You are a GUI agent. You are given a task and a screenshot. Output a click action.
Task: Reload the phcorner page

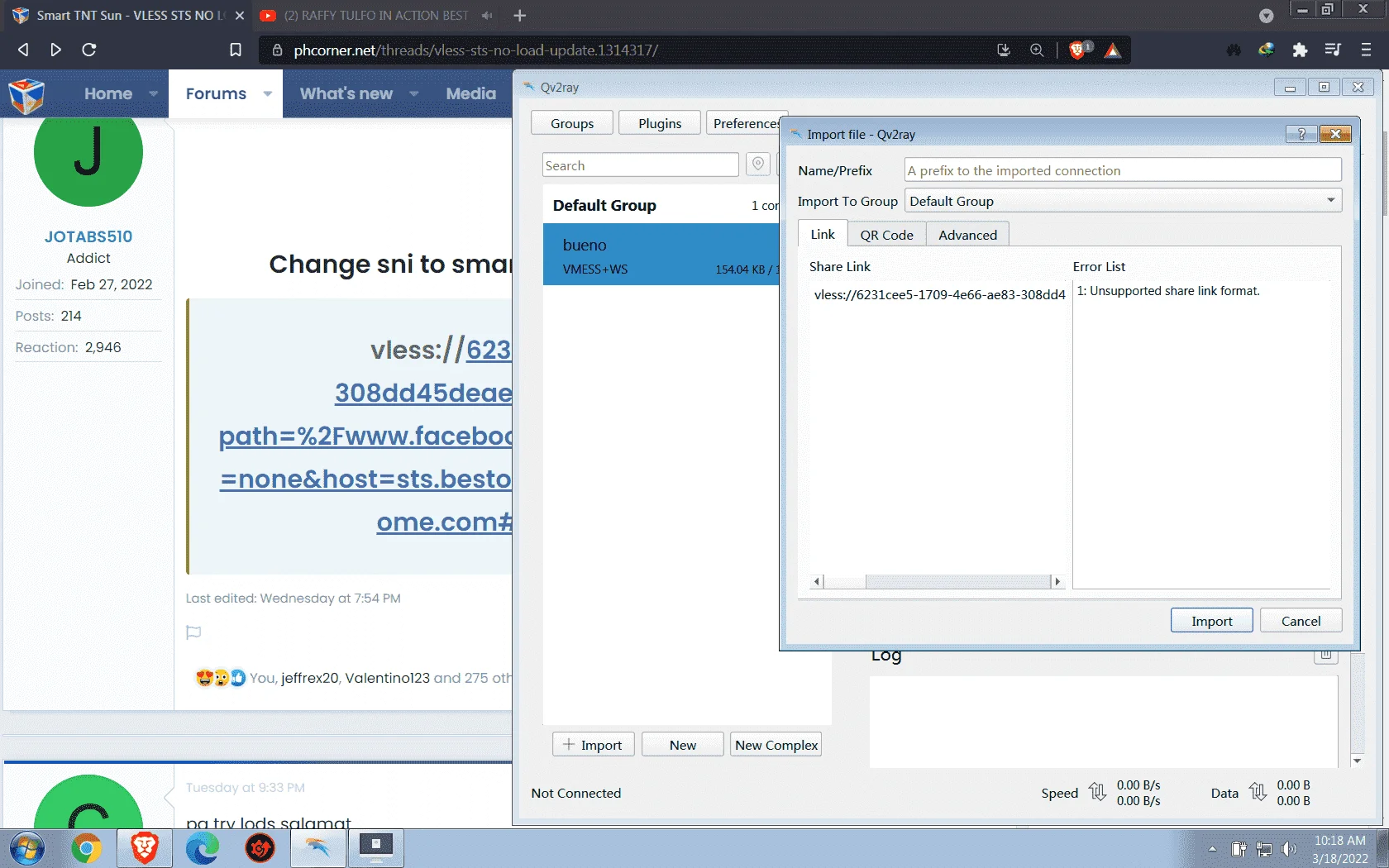[89, 50]
